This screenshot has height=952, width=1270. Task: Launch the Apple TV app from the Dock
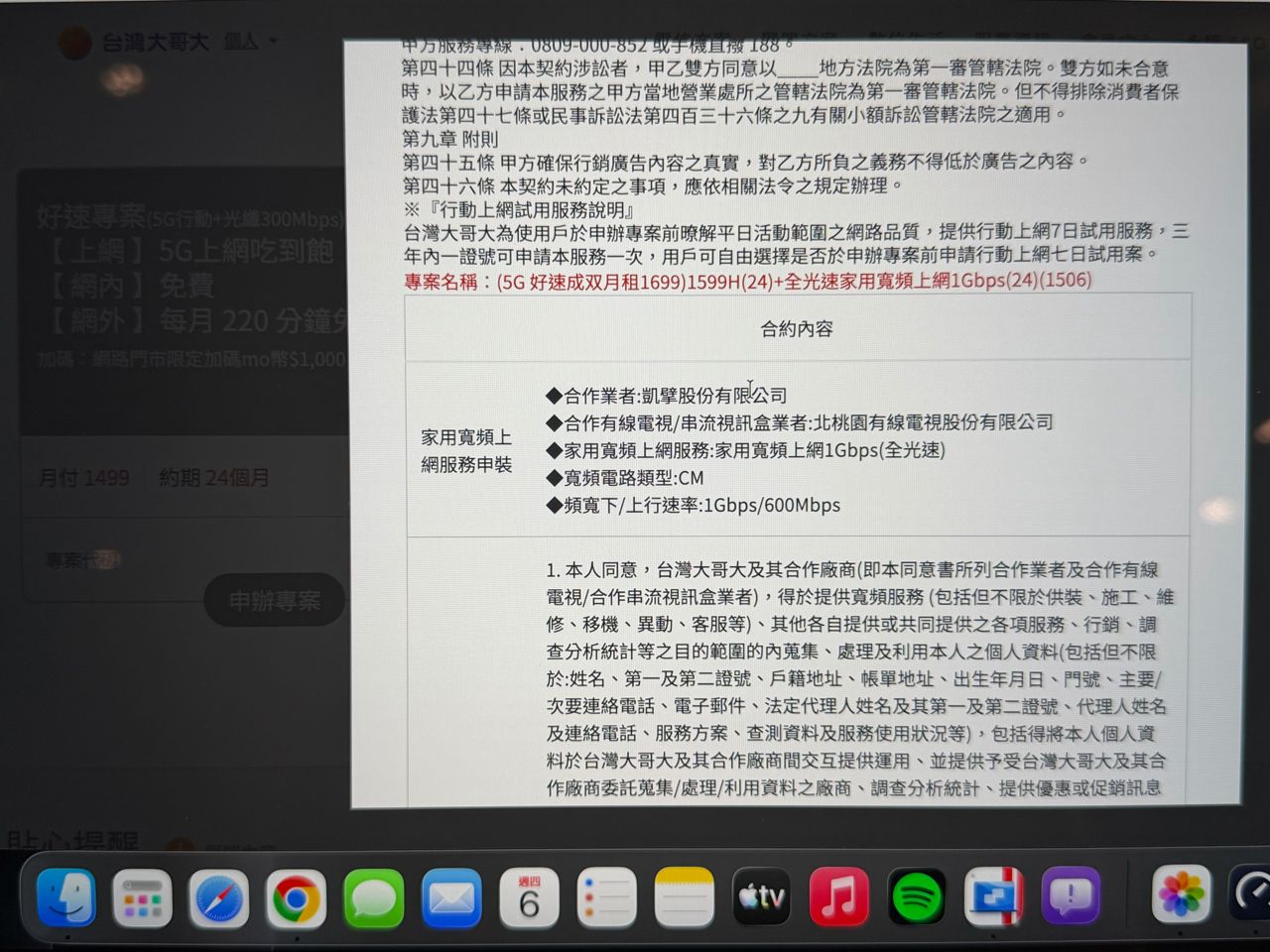pyautogui.click(x=761, y=897)
